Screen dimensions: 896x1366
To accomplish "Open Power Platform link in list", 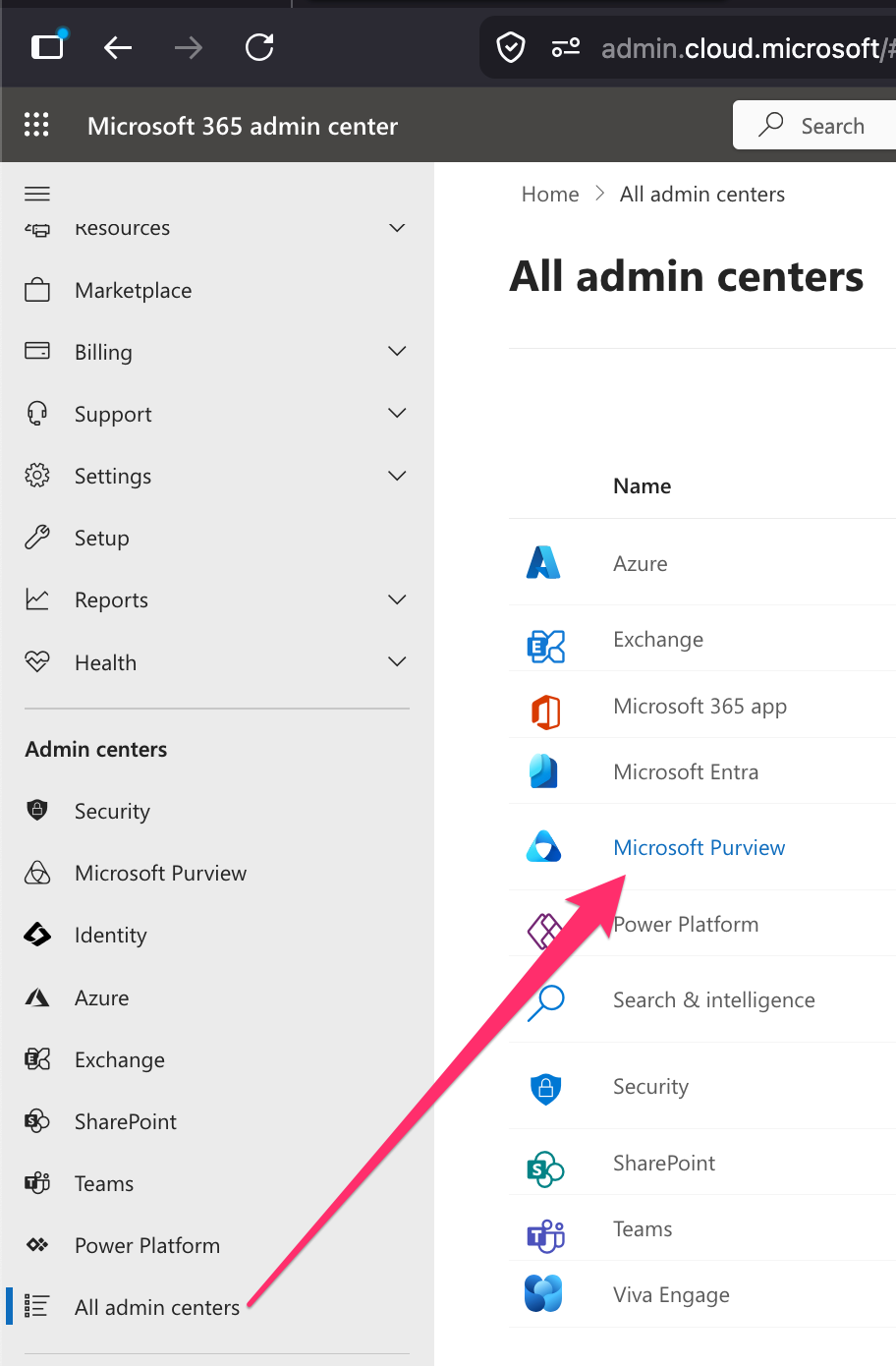I will click(x=686, y=924).
